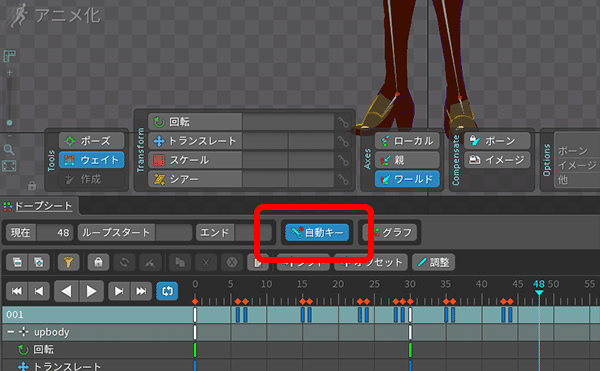Click the first translate value field
The width and height of the screenshot is (600, 371).
(265, 141)
